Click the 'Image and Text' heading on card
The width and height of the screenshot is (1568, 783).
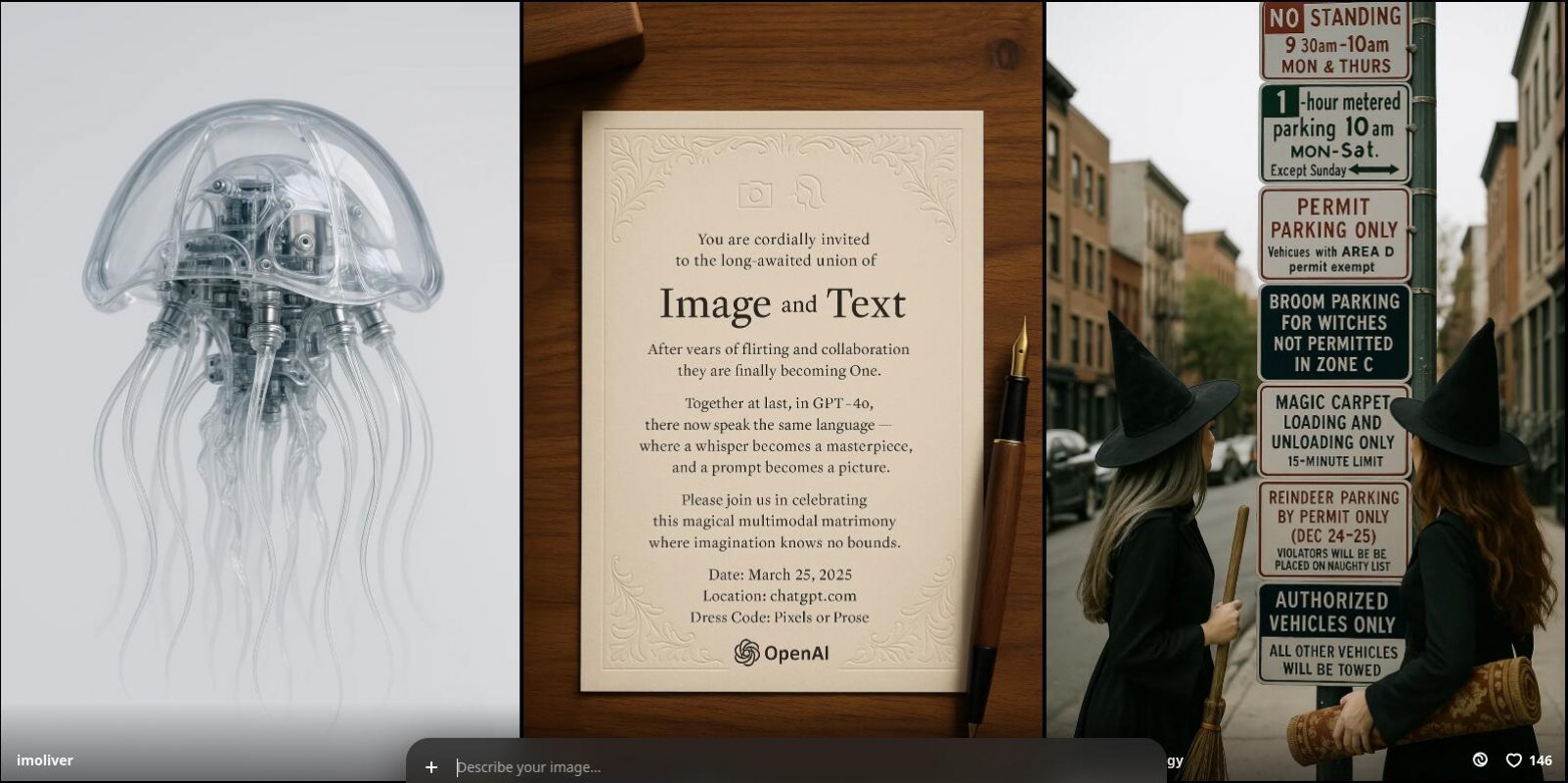click(x=782, y=303)
